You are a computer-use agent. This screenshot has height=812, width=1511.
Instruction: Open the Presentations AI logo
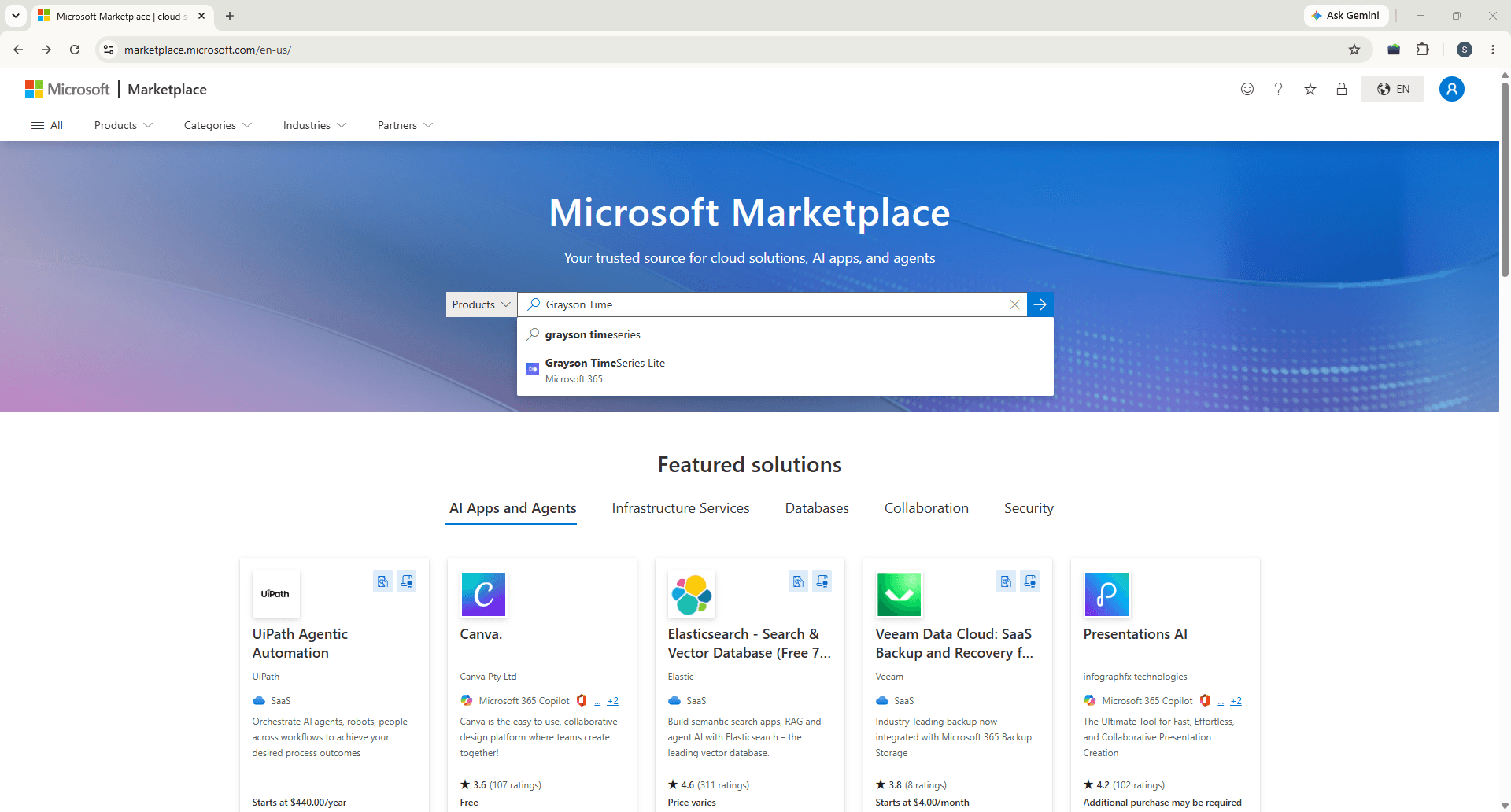click(x=1107, y=594)
